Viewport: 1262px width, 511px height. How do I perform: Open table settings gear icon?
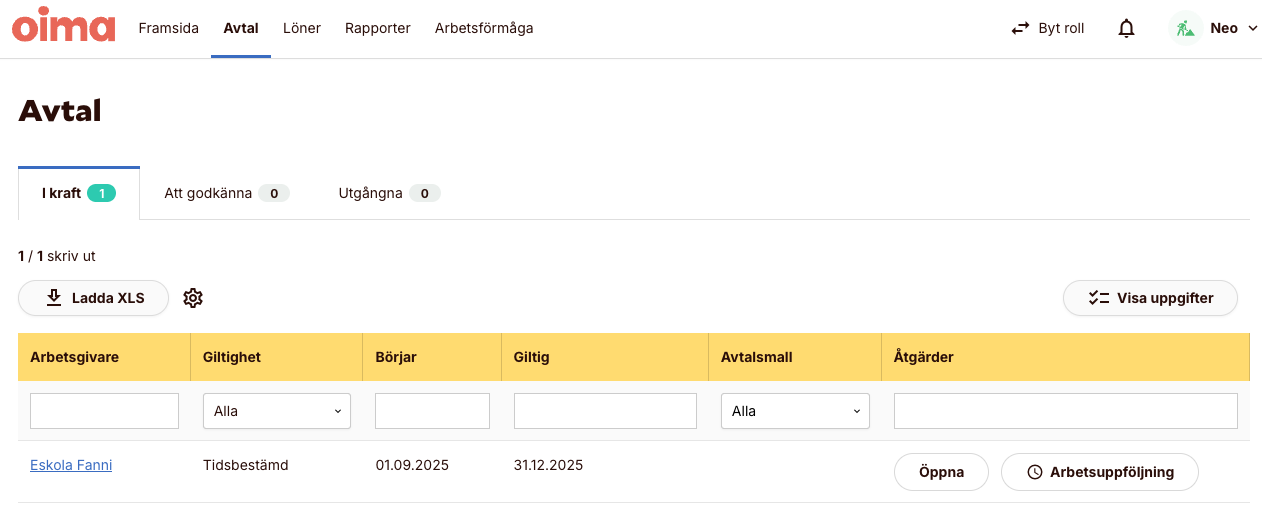pos(193,298)
